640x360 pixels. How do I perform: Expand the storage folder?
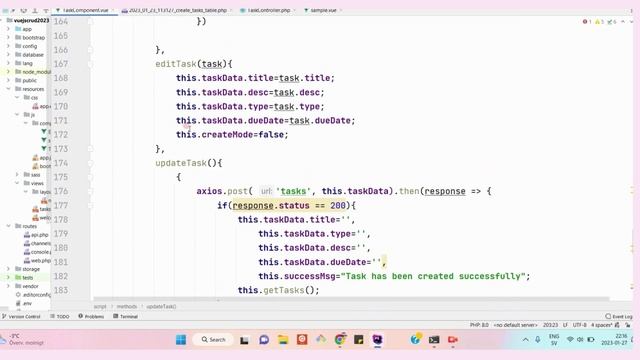tap(8, 269)
